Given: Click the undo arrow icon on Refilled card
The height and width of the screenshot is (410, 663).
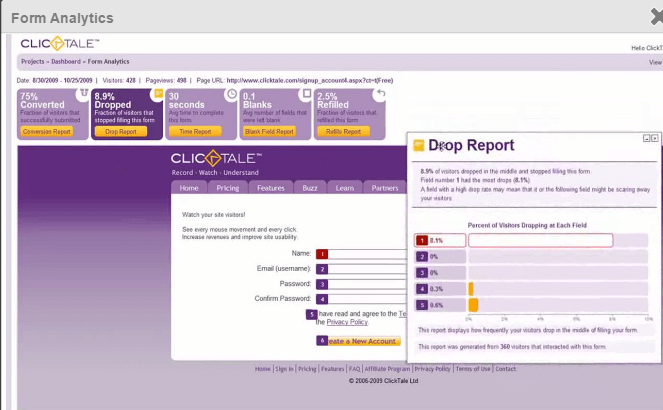Looking at the screenshot, I should 381,93.
